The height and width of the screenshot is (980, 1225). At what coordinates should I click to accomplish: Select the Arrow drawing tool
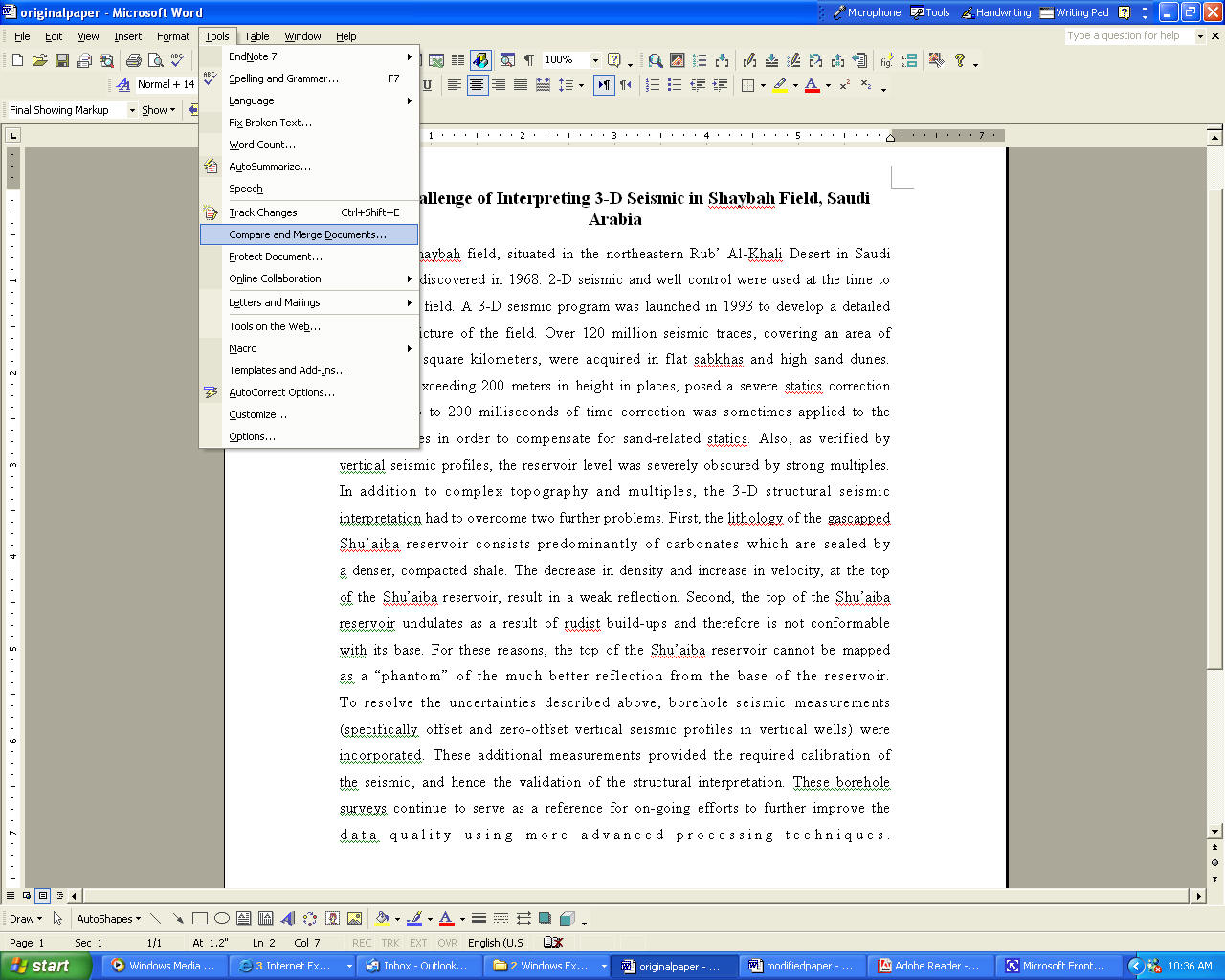coord(178,919)
